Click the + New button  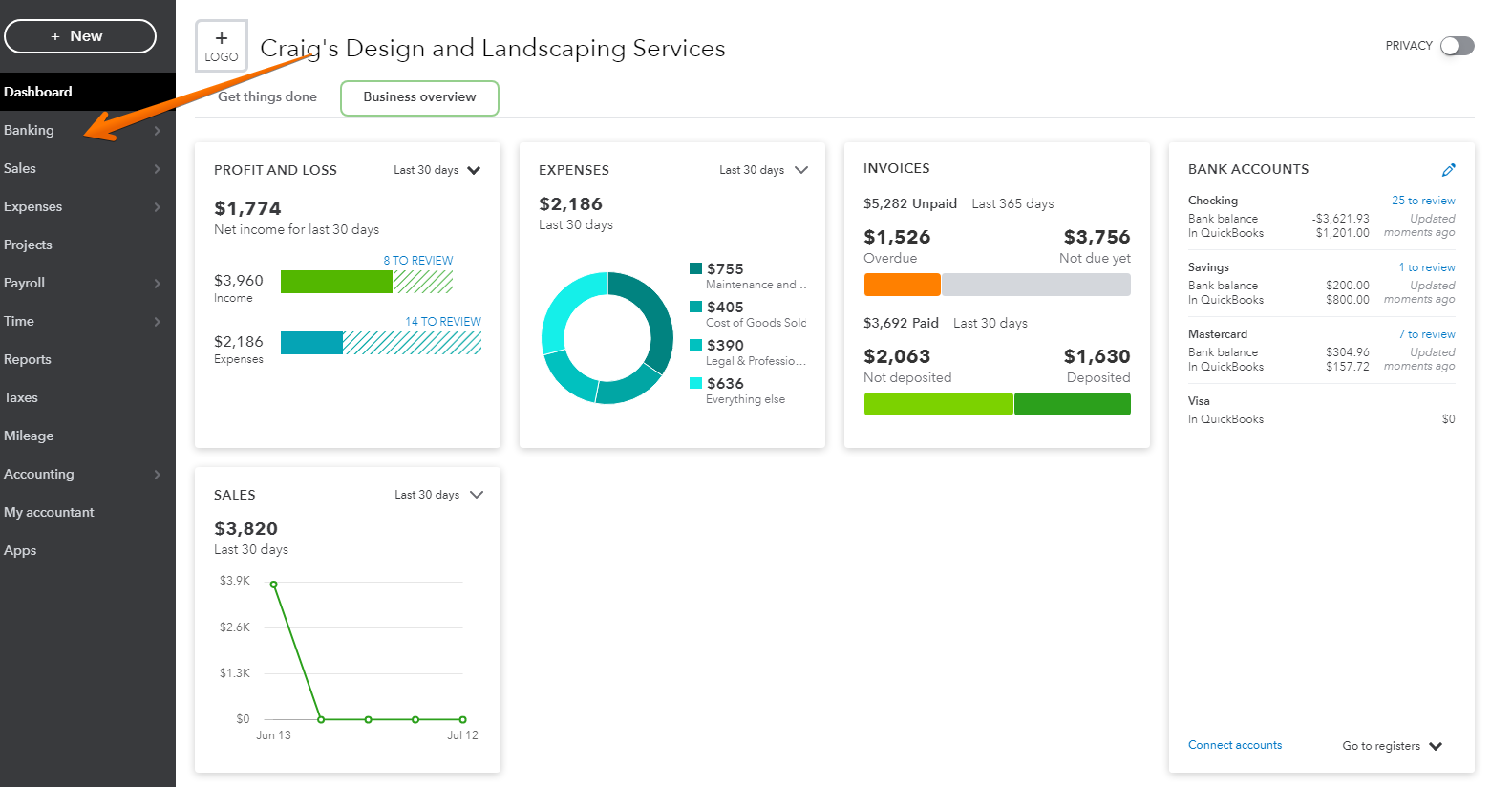coord(80,36)
